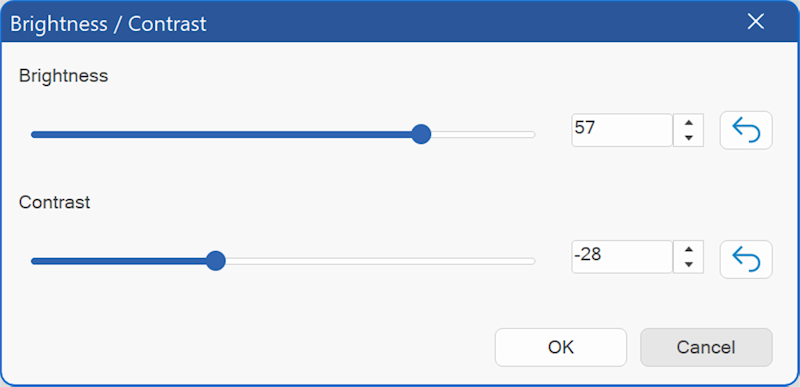The image size is (800, 387).
Task: Click the Contrast slider handle
Action: coord(216,261)
